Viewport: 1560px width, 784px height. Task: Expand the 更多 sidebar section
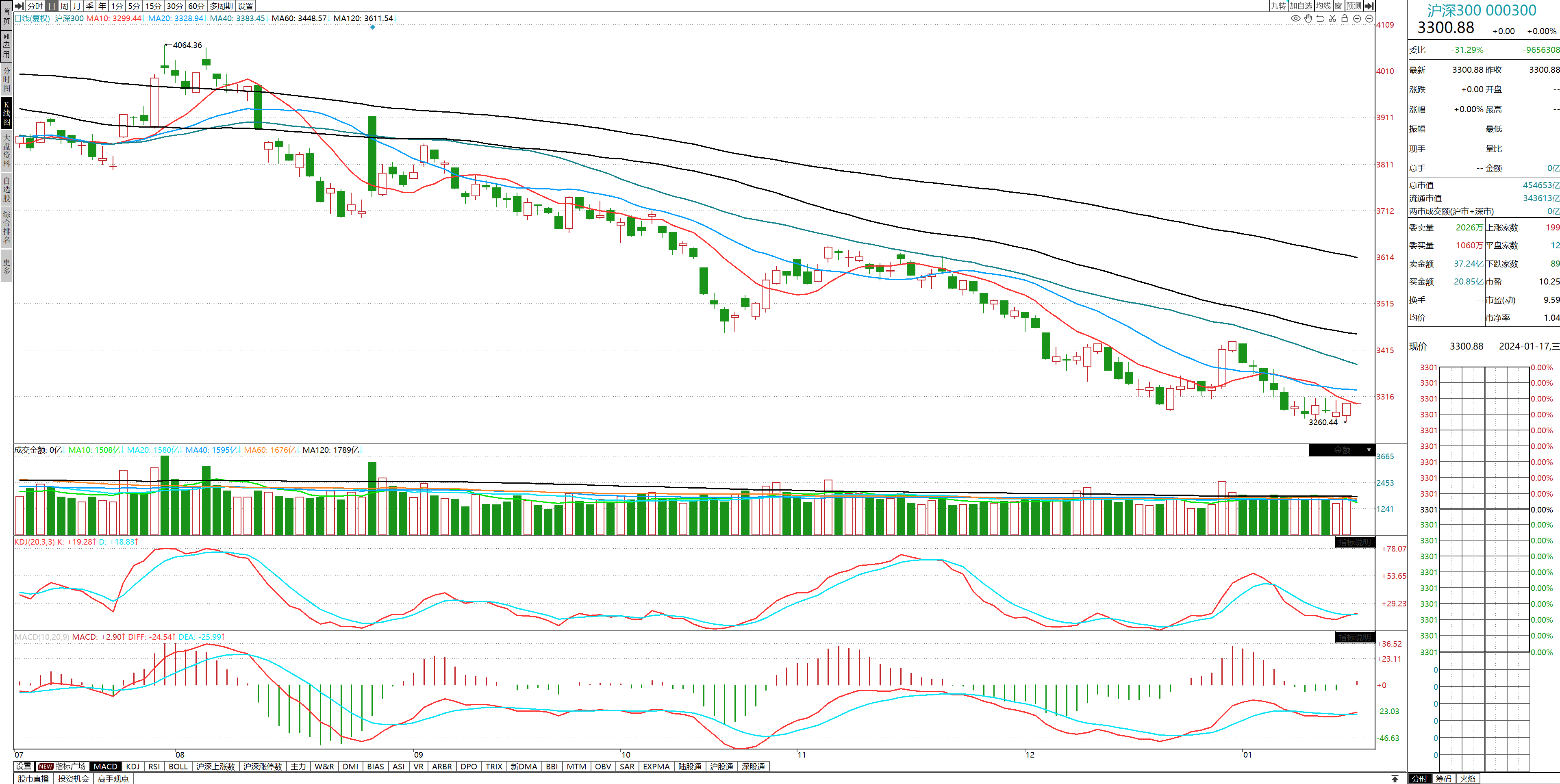point(6,266)
